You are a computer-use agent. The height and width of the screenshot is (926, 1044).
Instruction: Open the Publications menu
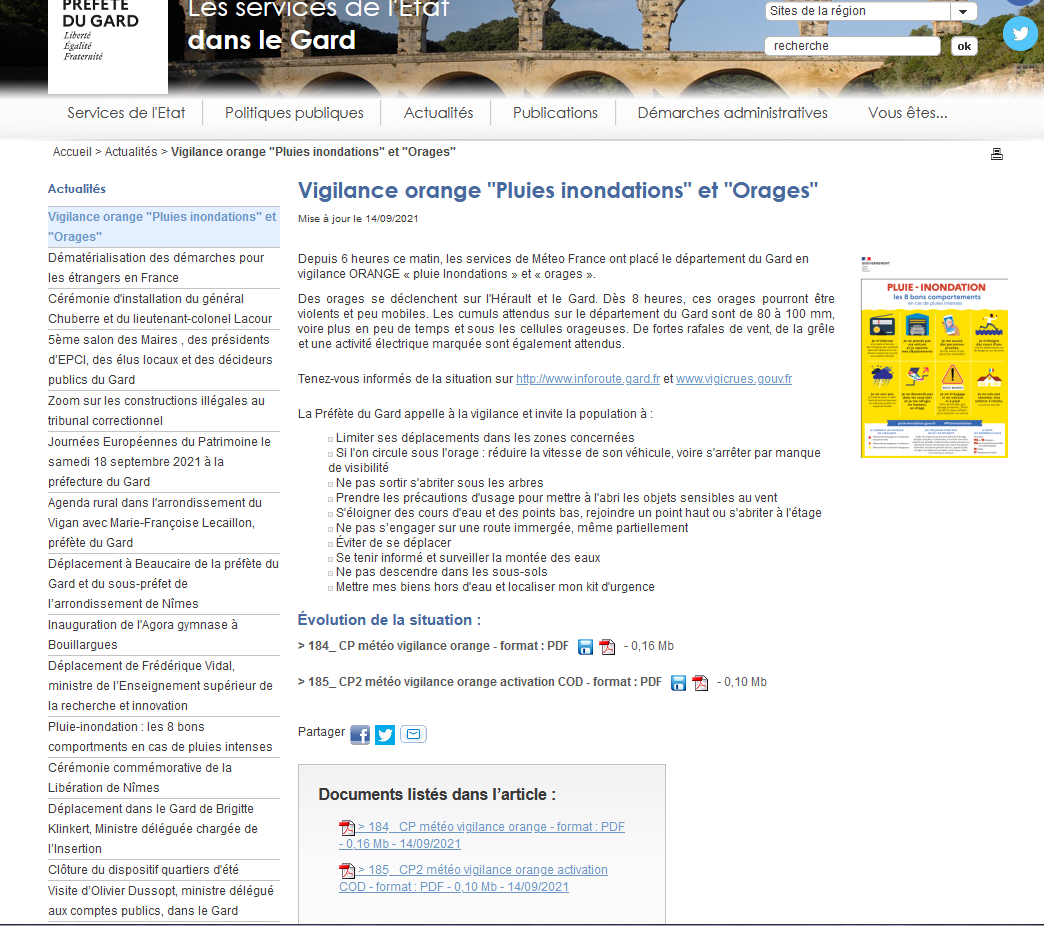(555, 113)
